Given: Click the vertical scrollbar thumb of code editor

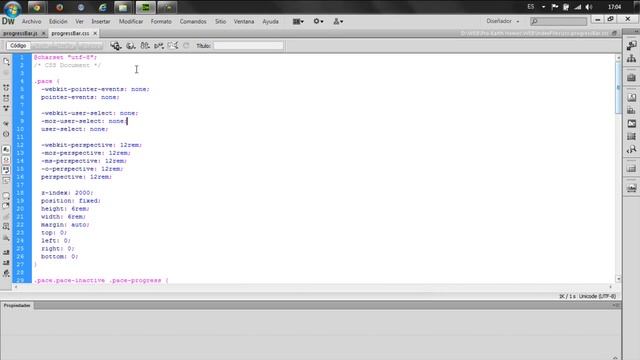Looking at the screenshot, I should [618, 89].
